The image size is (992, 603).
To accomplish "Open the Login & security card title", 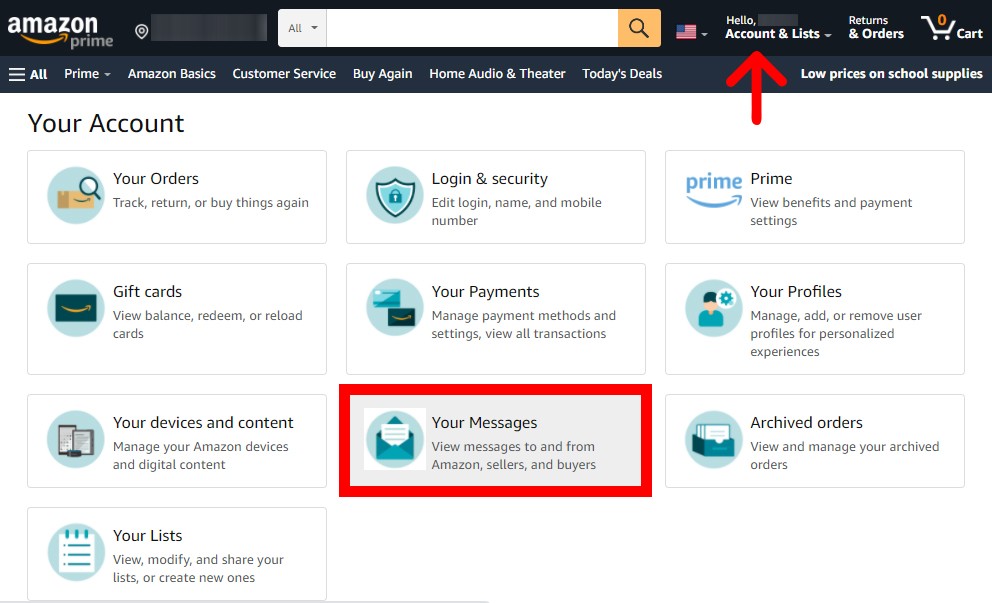I will coord(490,179).
